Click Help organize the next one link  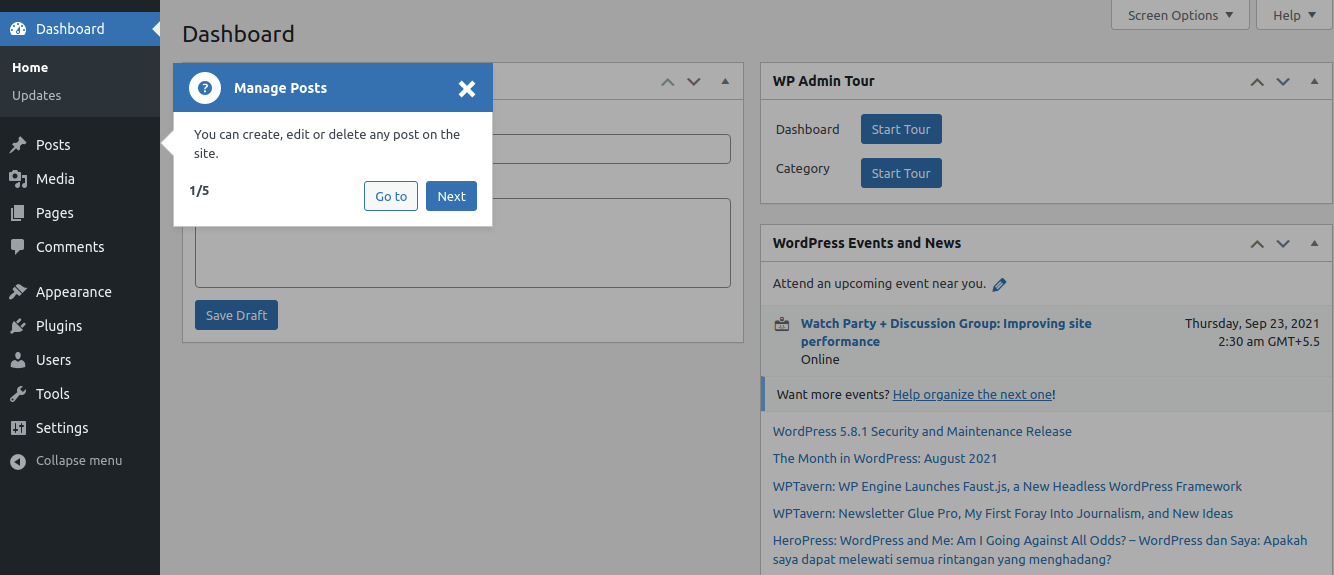(972, 395)
